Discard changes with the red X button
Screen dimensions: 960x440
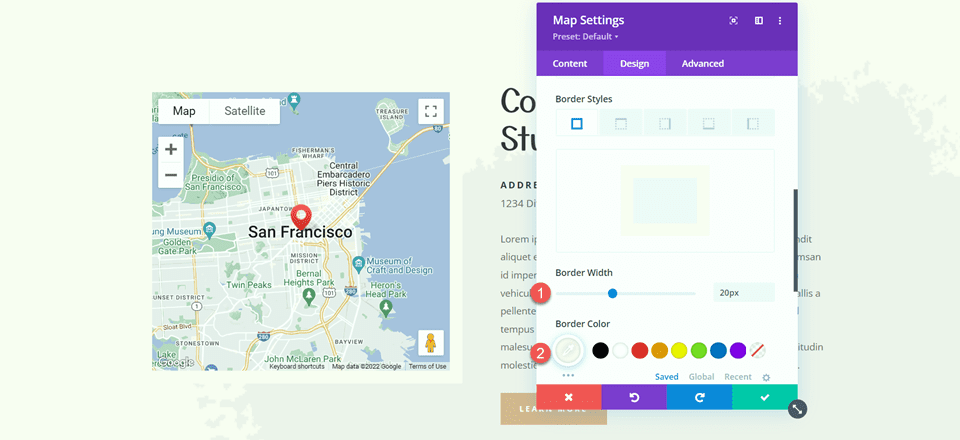569,397
